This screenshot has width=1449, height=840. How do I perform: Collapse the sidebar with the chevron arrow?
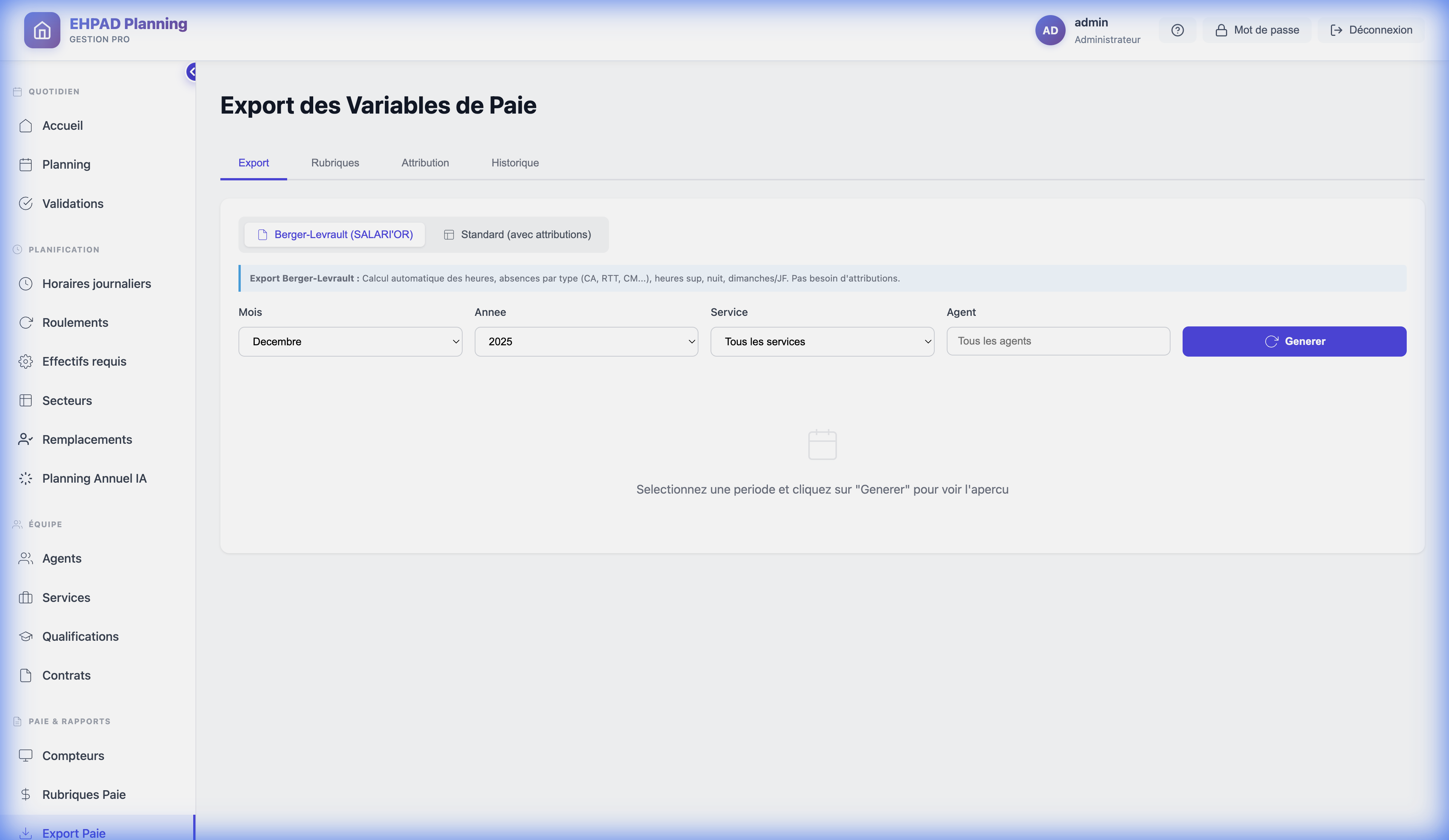[x=191, y=72]
